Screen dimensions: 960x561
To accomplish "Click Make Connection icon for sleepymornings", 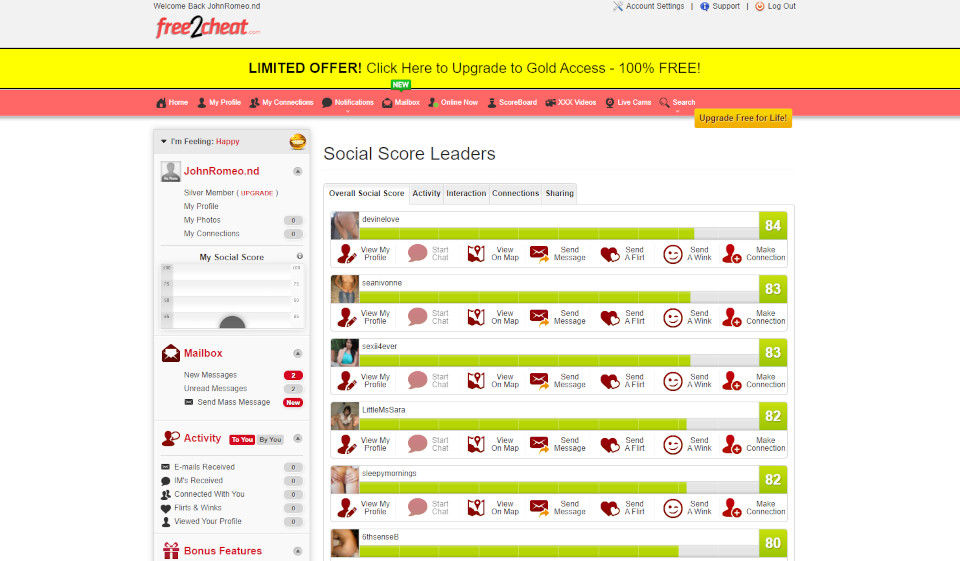I will tap(732, 508).
